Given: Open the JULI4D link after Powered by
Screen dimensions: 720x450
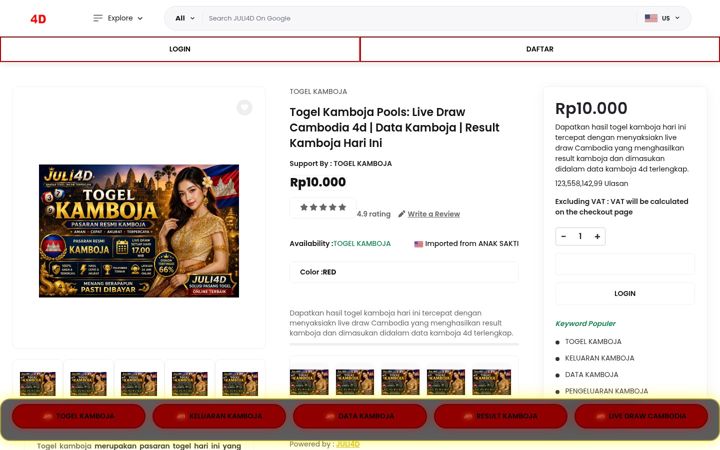Looking at the screenshot, I should 348,444.
